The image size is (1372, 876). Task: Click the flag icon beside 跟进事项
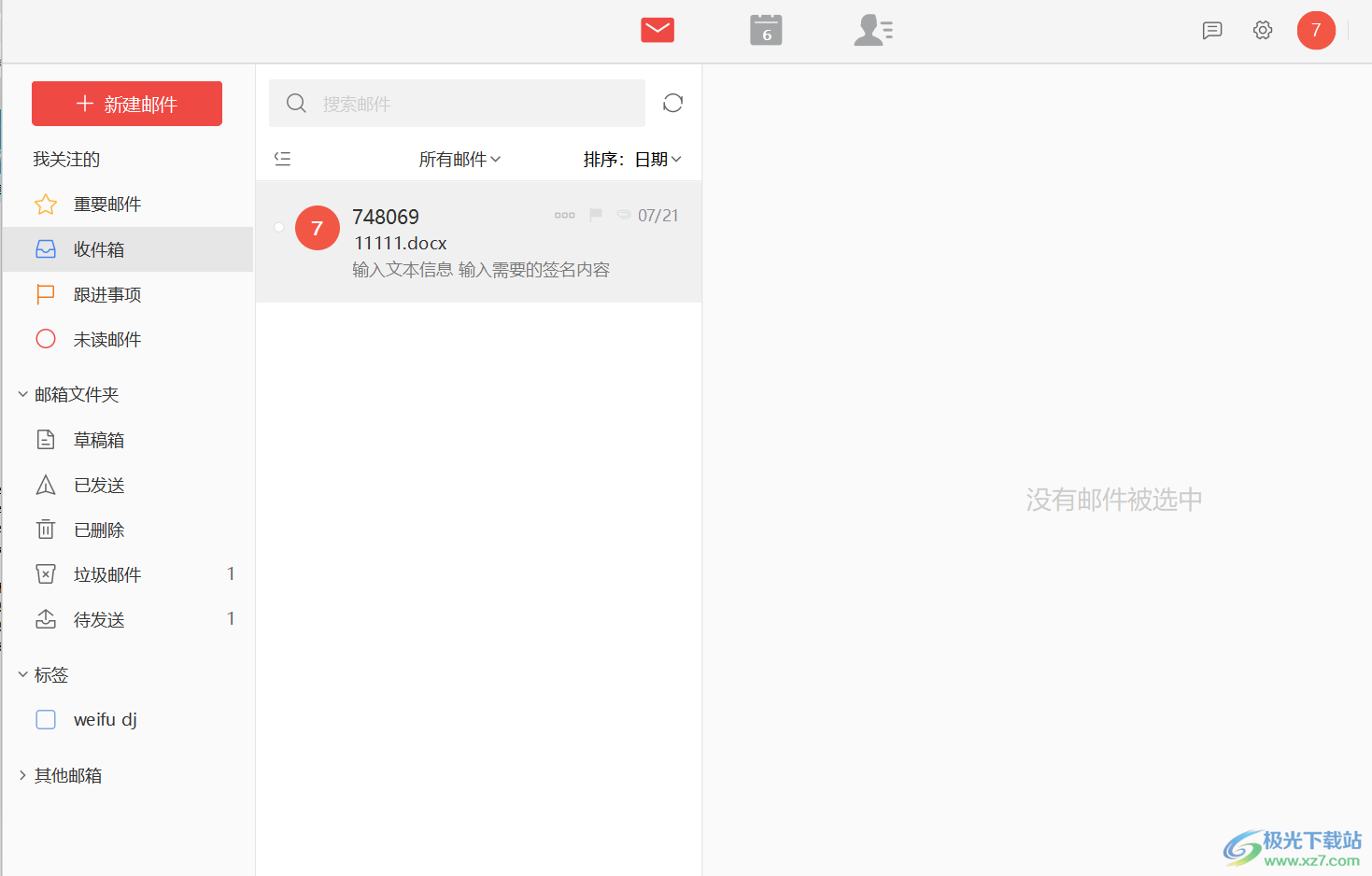[46, 294]
